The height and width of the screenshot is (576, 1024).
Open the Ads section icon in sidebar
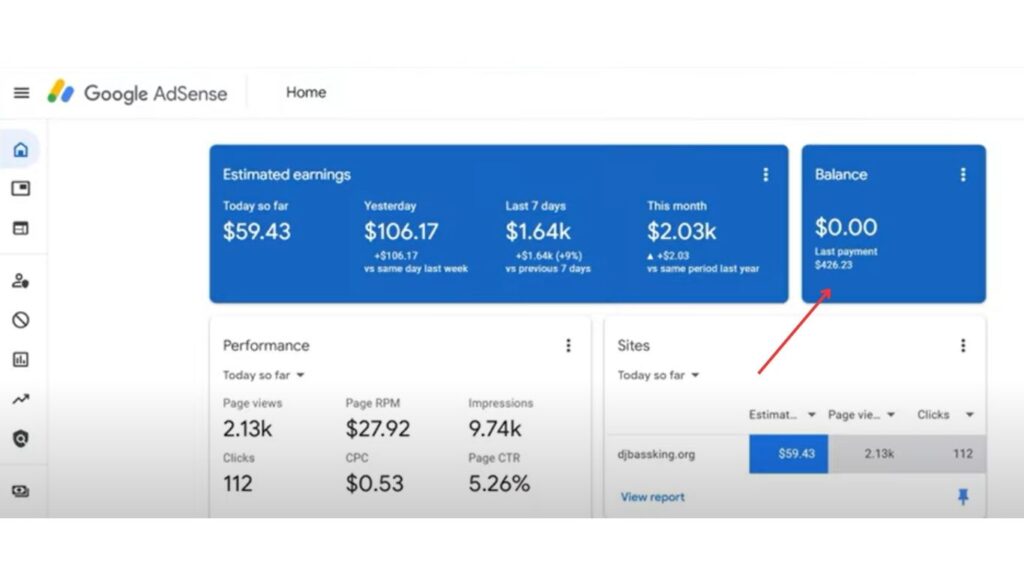click(21, 189)
